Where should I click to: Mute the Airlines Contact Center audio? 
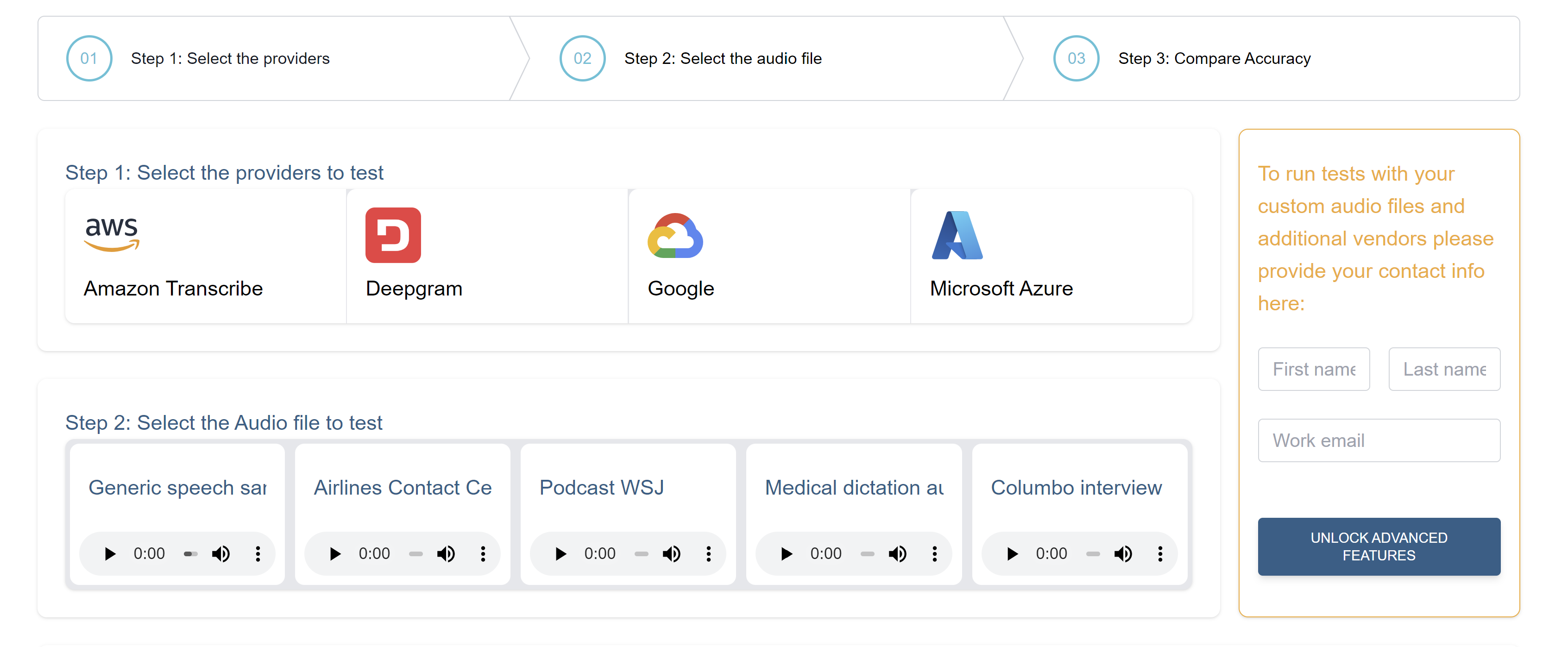coord(446,554)
